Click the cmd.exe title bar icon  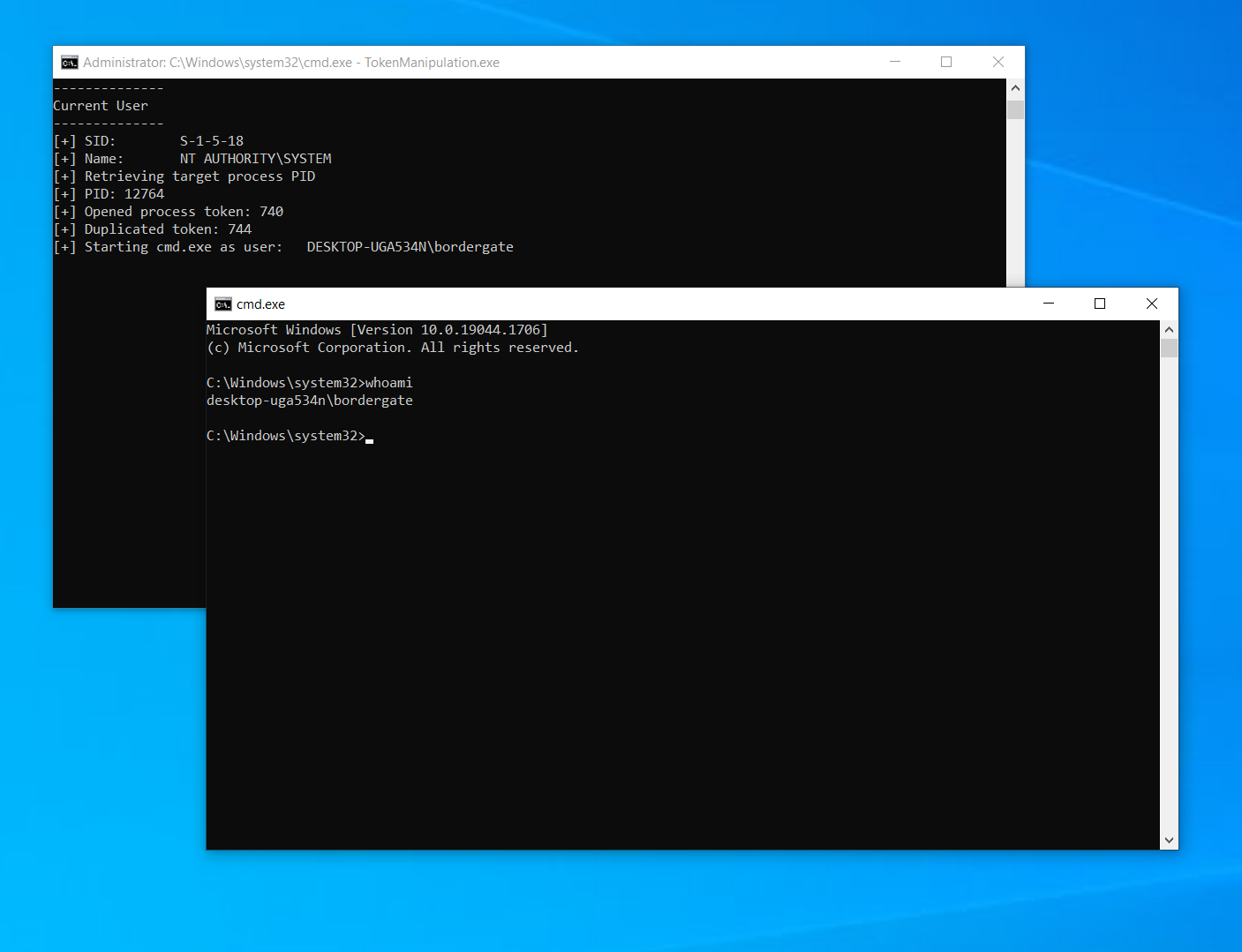tap(223, 304)
